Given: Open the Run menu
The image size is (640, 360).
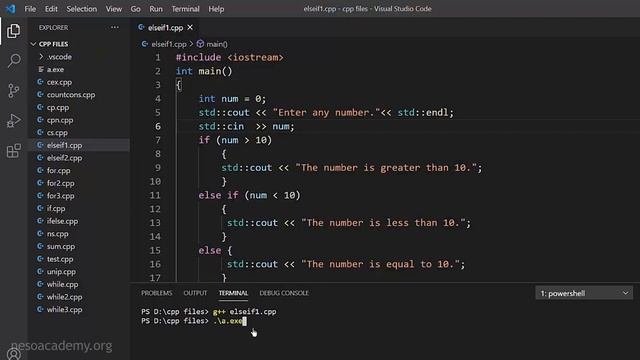Looking at the screenshot, I should click(x=156, y=9).
